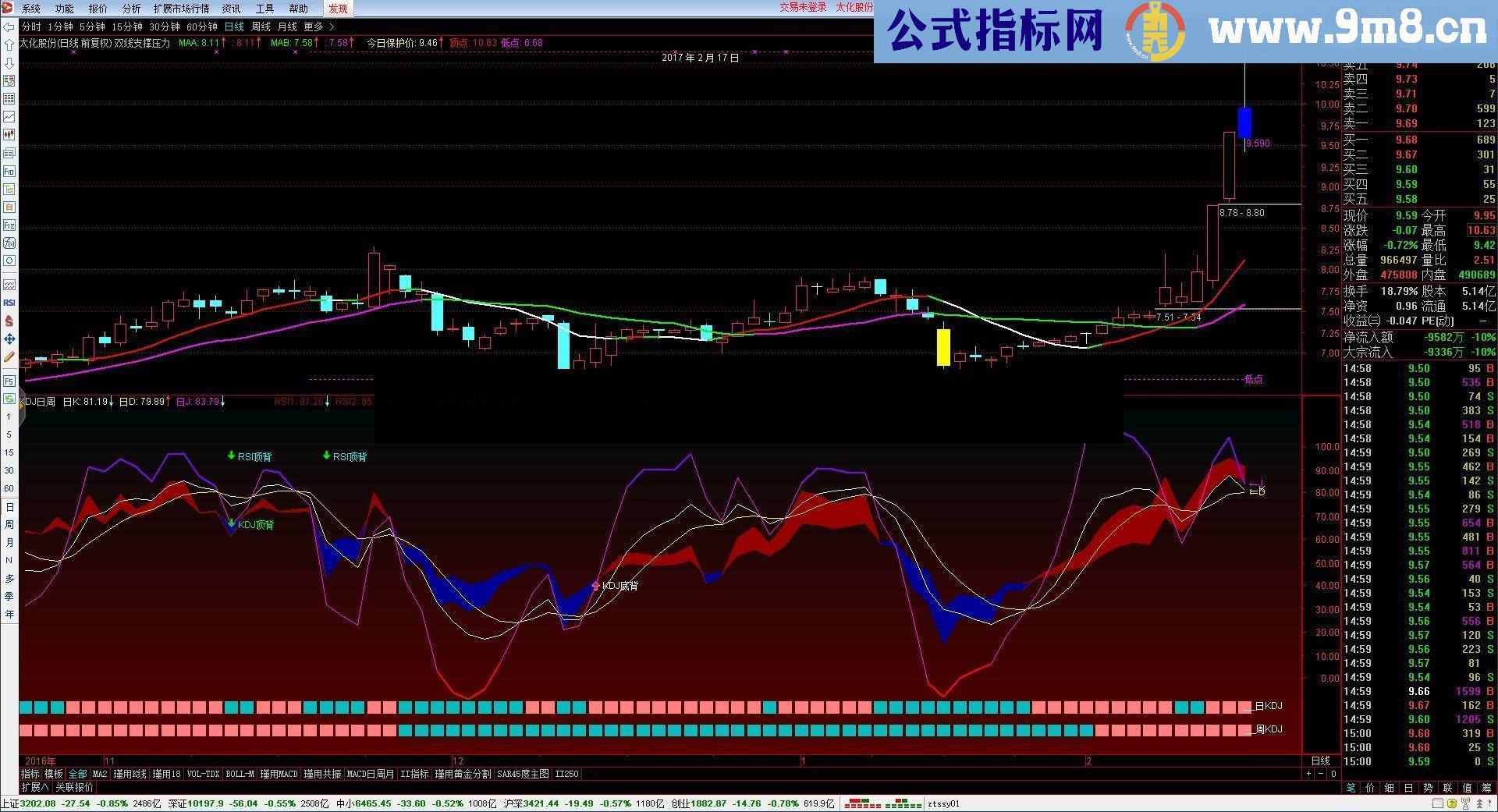Click the antenna broadcast icon near bottom right

coord(1464,803)
